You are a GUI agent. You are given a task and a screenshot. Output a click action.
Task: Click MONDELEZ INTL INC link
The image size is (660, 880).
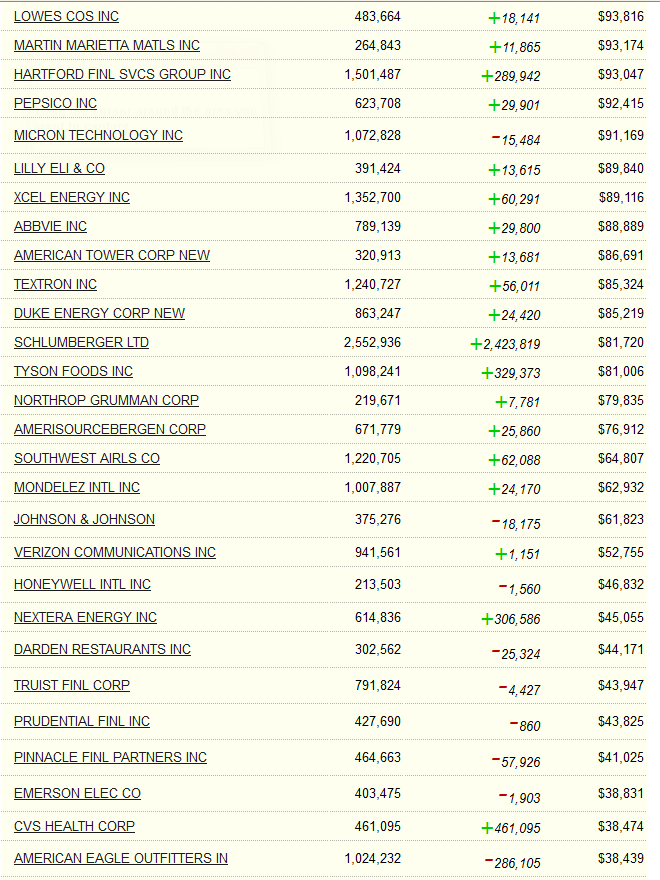point(77,487)
